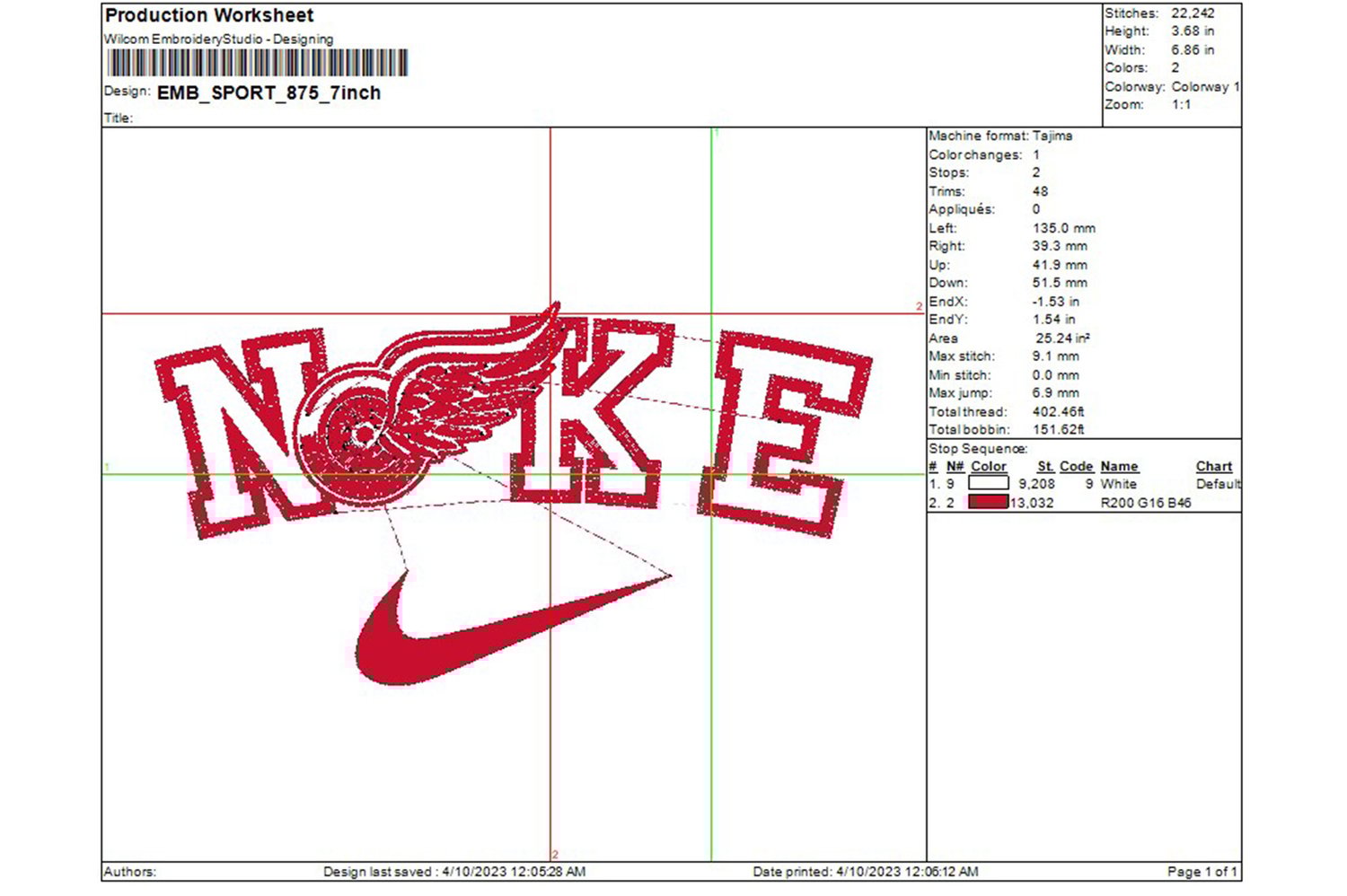Click the "Date printed" timestamp
The image size is (1347, 896).
pyautogui.click(x=866, y=872)
